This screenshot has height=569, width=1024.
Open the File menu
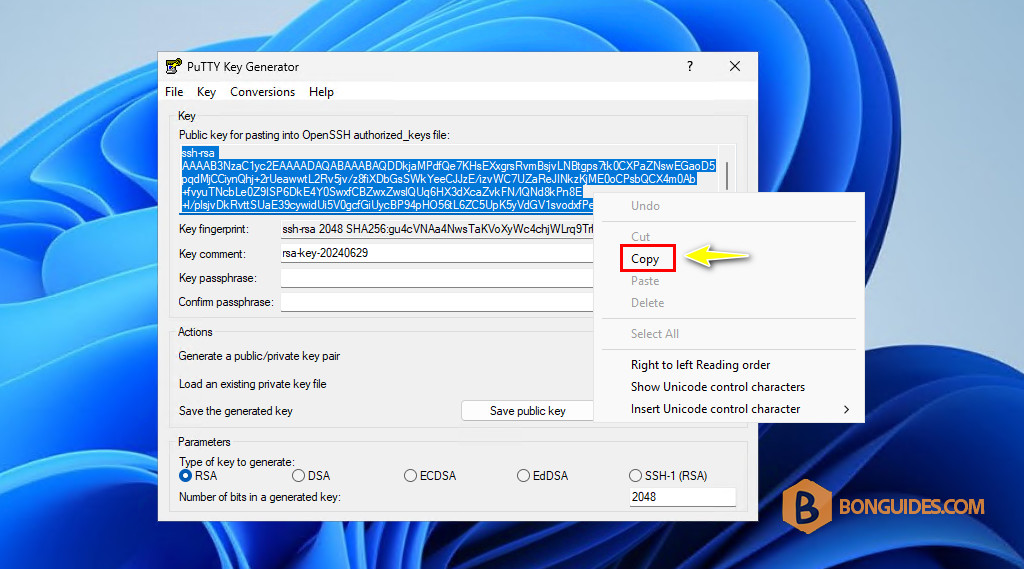tap(174, 92)
